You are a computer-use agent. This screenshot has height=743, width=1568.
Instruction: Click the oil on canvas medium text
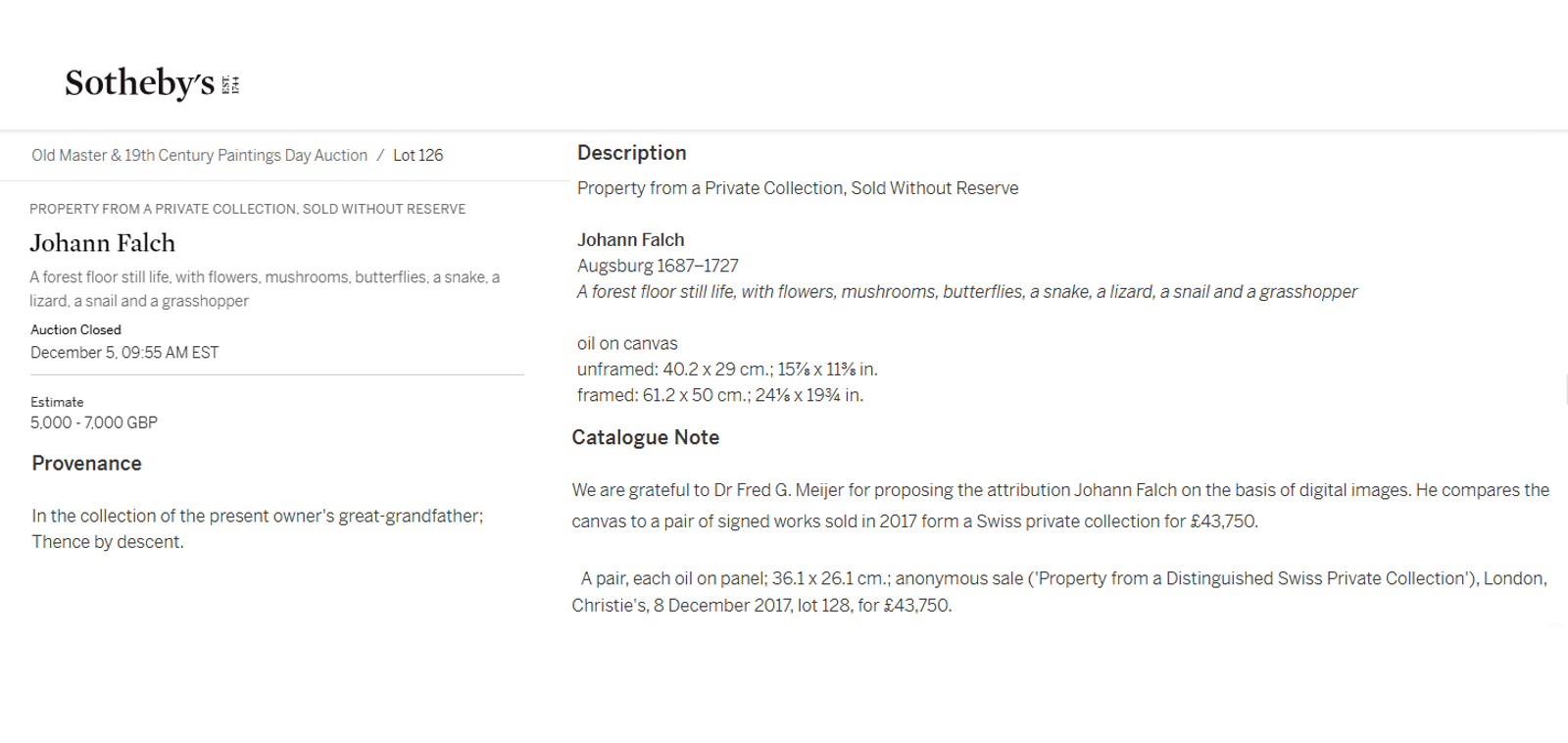[627, 344]
